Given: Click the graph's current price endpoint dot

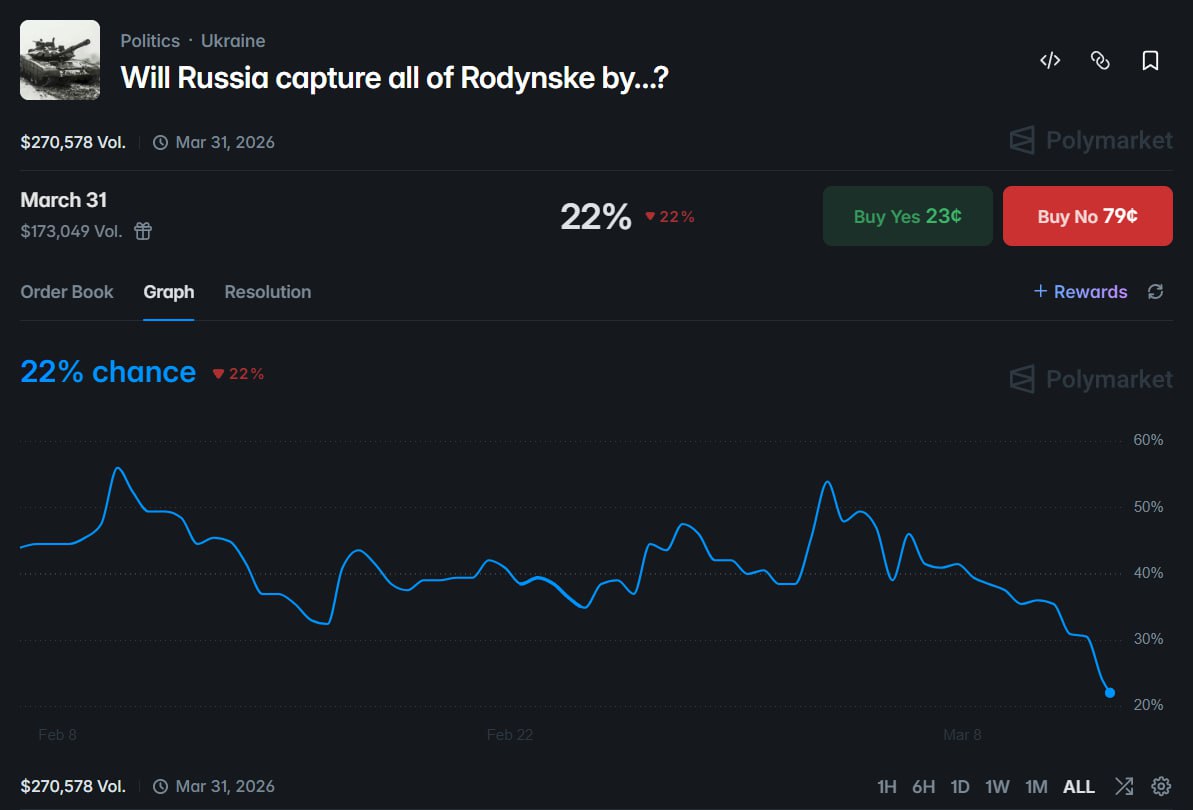Looking at the screenshot, I should tap(1110, 692).
